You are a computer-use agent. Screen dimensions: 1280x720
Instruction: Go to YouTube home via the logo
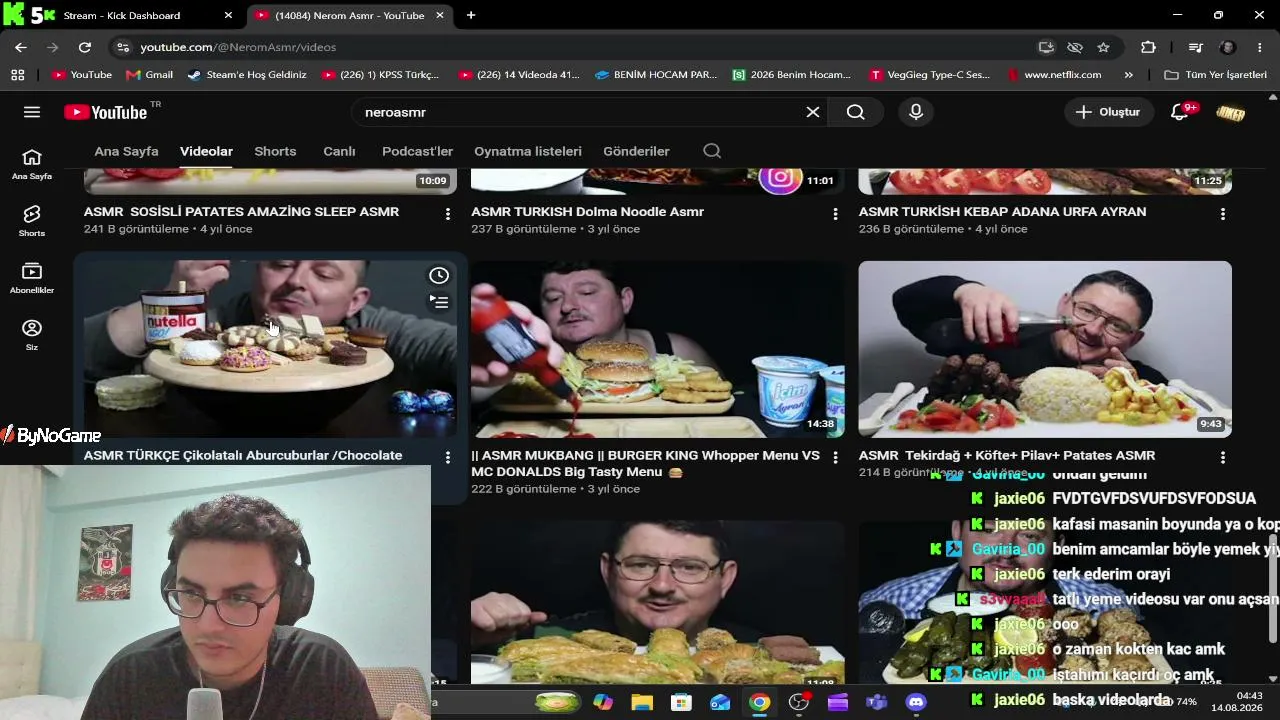tap(105, 112)
